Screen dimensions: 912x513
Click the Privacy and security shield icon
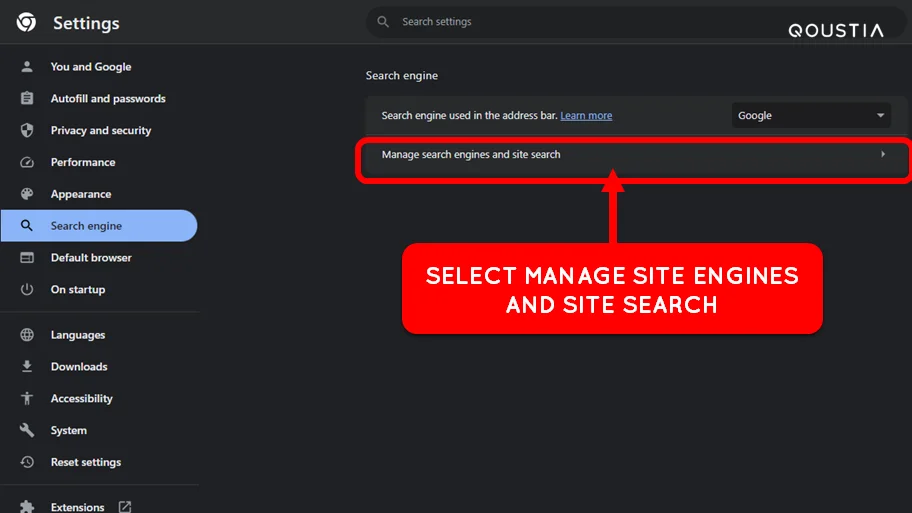27,130
